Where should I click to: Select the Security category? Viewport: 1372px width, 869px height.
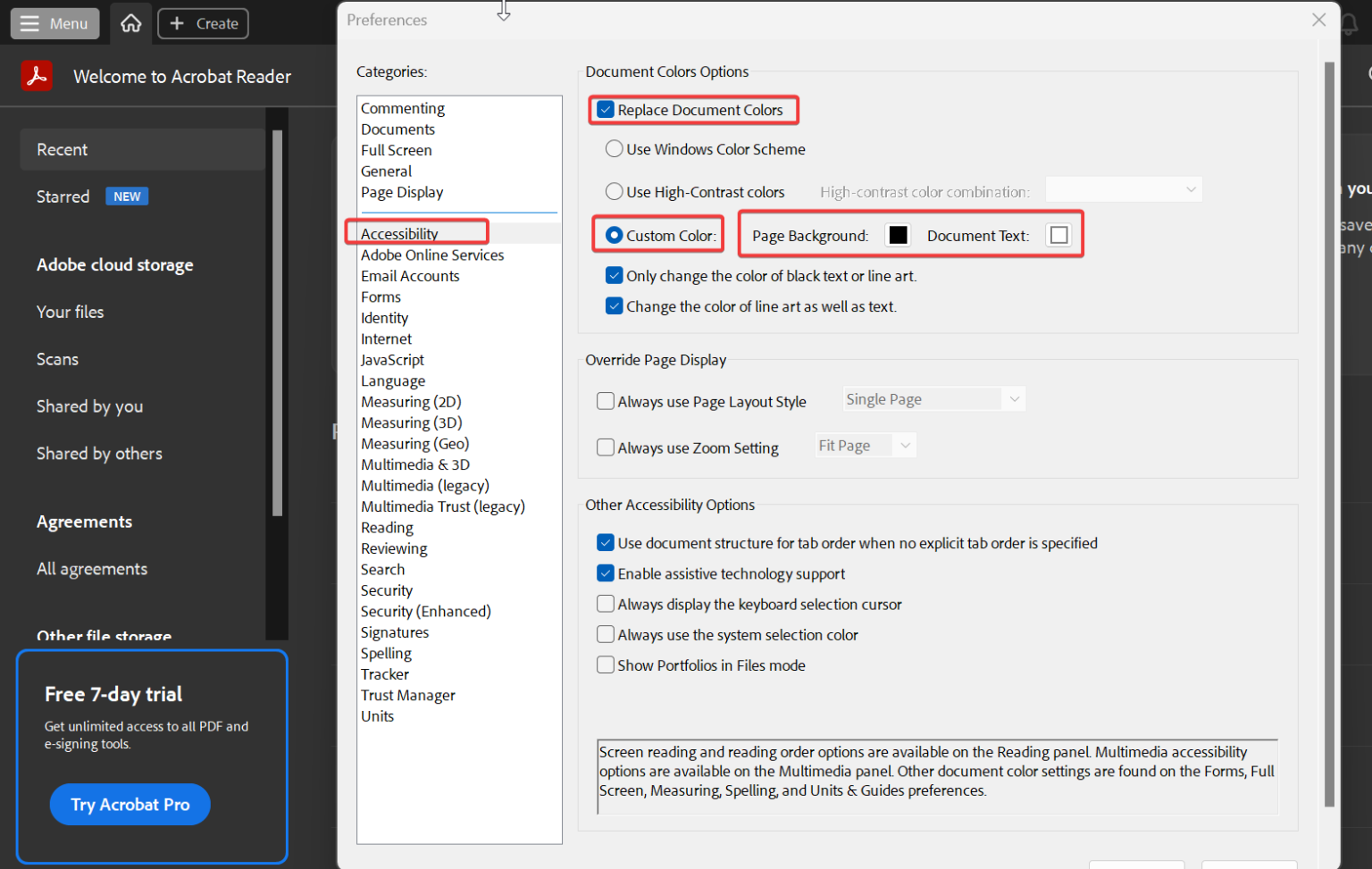[387, 589]
